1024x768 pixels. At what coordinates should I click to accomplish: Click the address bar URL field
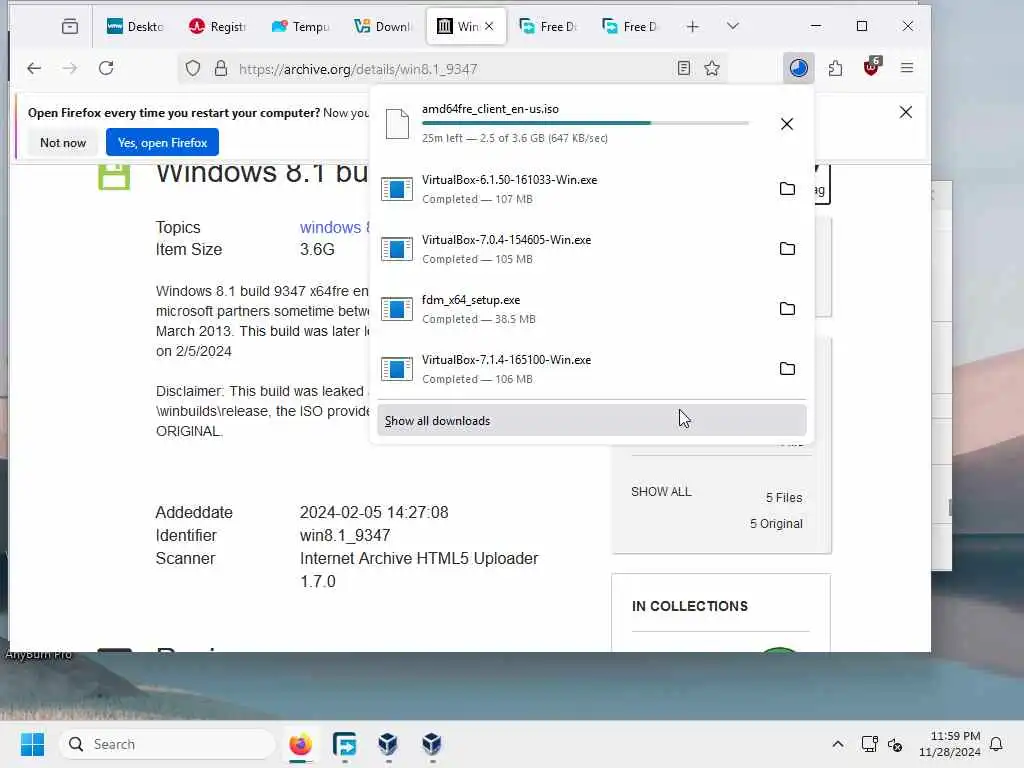tap(451, 69)
